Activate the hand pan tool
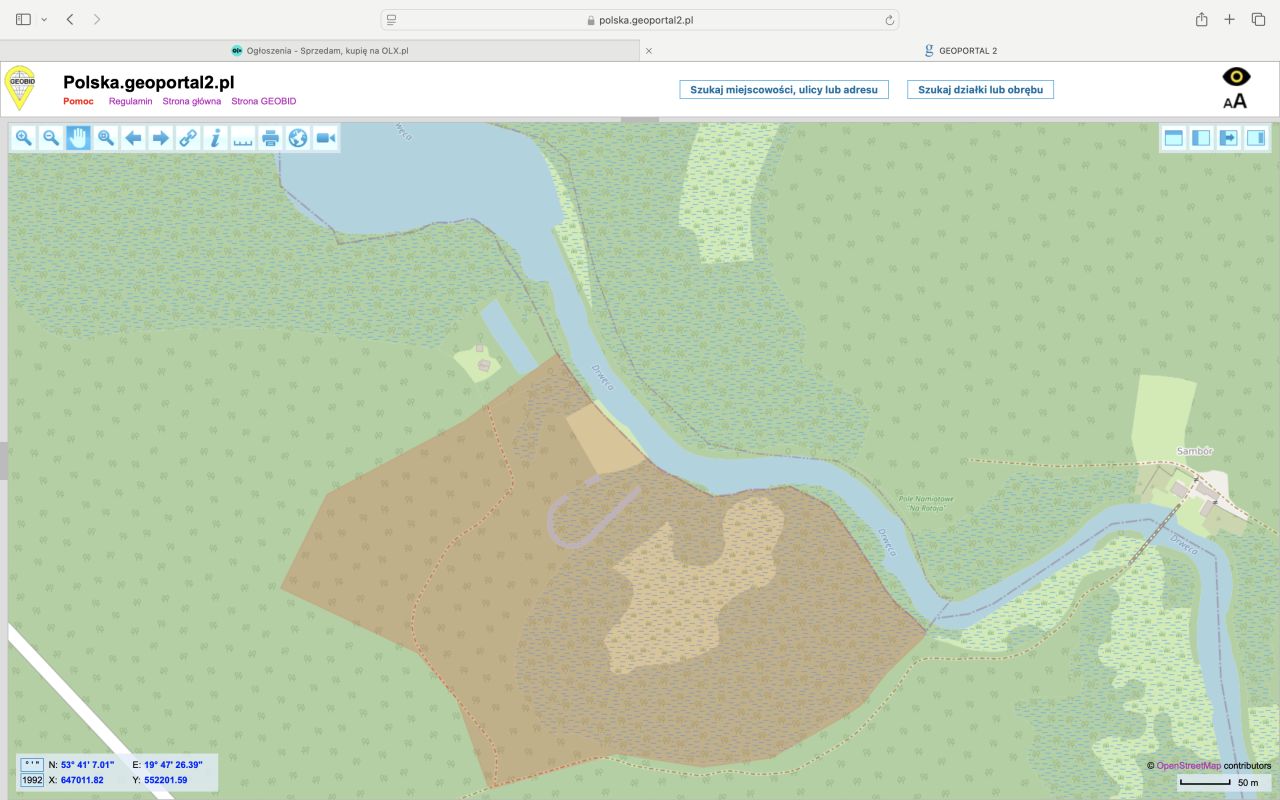 [78, 138]
